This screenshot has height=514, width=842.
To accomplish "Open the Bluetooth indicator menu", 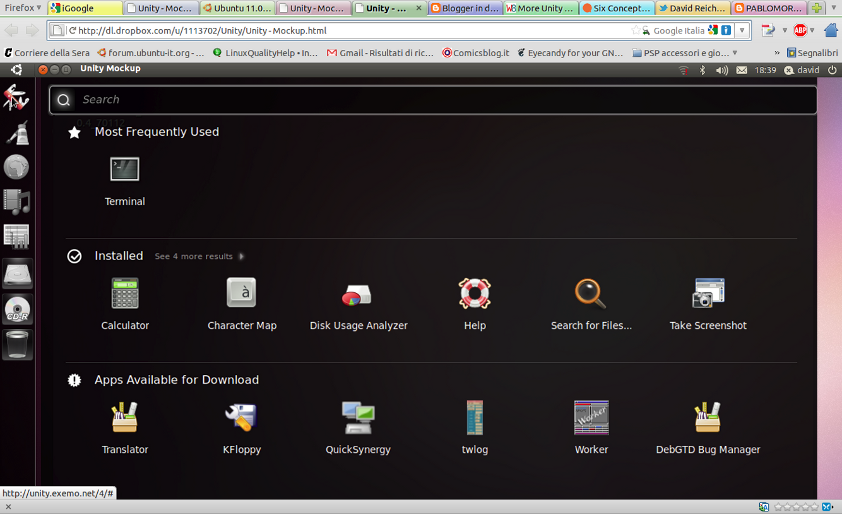I will [702, 70].
